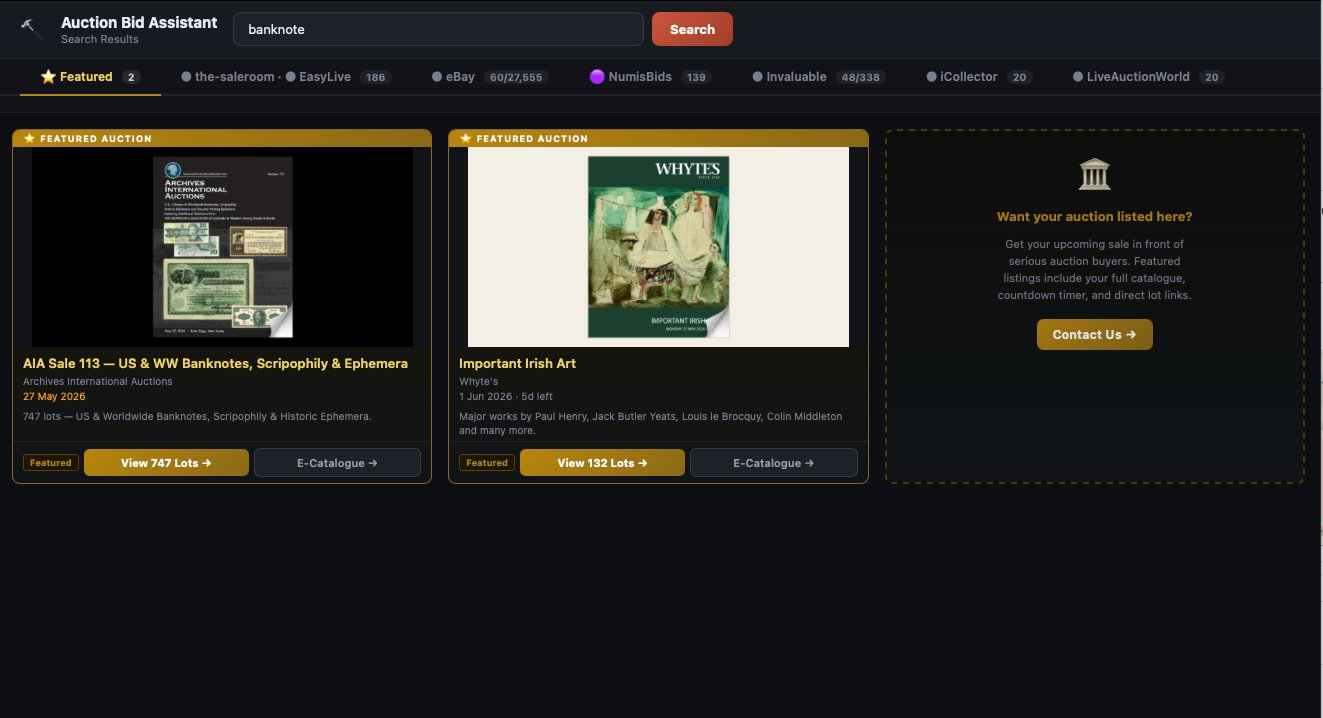Open E-Catalogue for AIA Sale 113
Image resolution: width=1323 pixels, height=718 pixels.
337,463
